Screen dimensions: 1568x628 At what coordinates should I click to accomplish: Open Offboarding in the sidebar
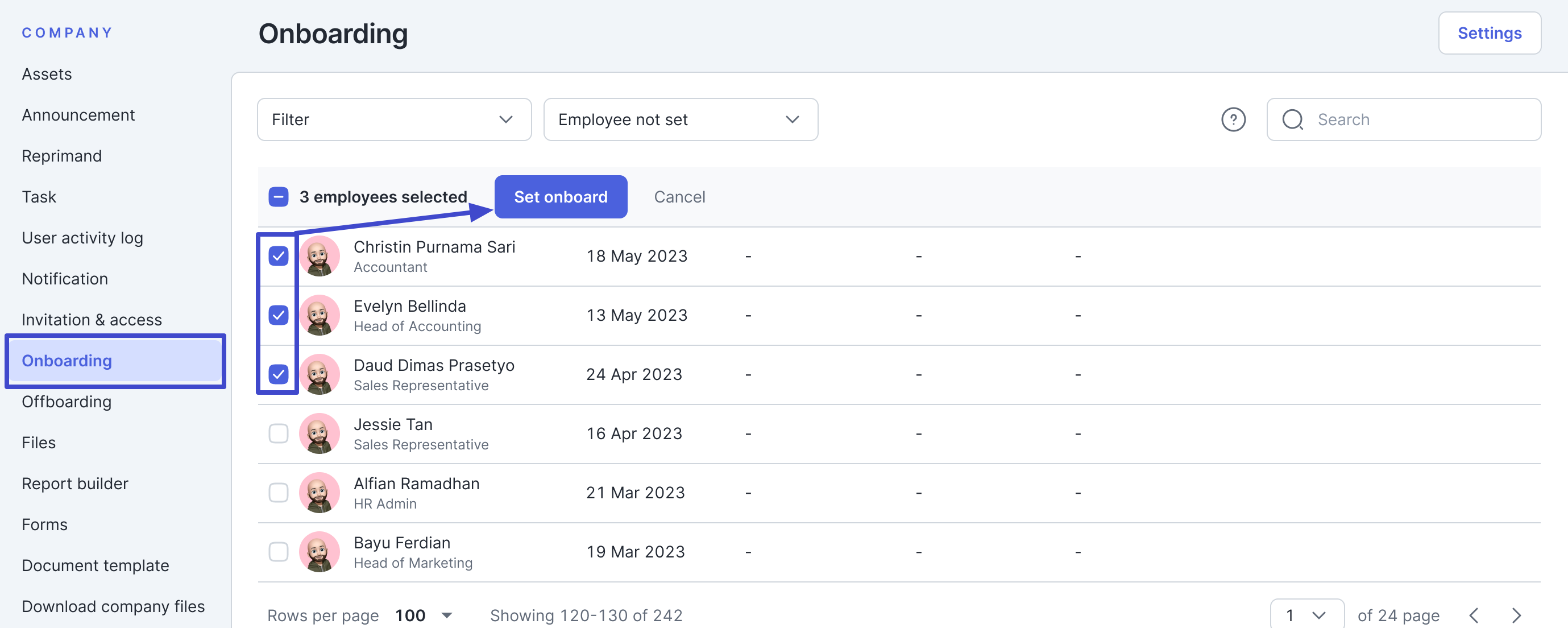coord(67,402)
